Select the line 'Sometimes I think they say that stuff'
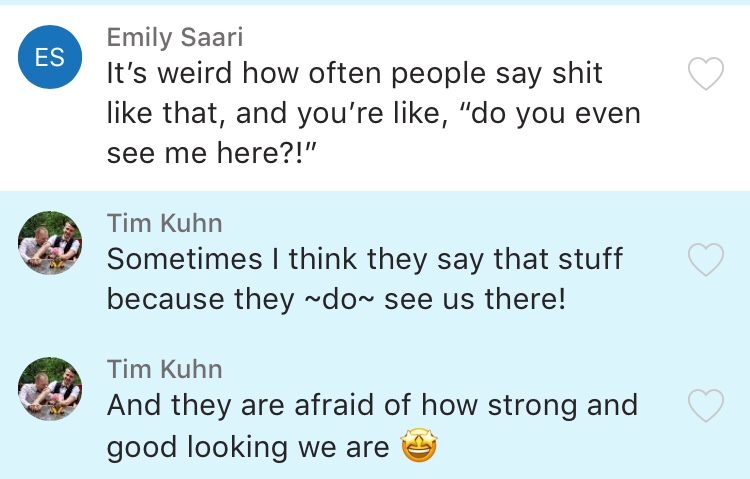 pyautogui.click(x=364, y=260)
